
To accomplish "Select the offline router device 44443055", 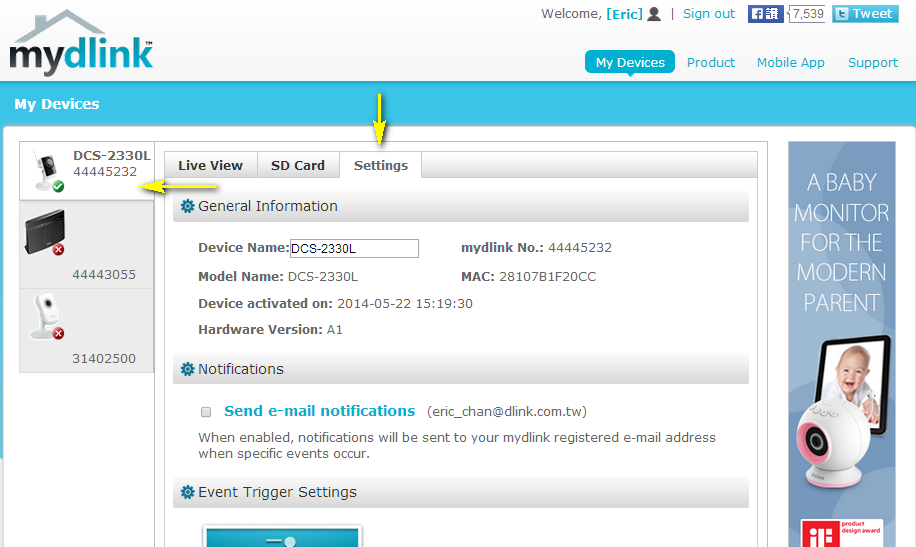I will coord(87,245).
